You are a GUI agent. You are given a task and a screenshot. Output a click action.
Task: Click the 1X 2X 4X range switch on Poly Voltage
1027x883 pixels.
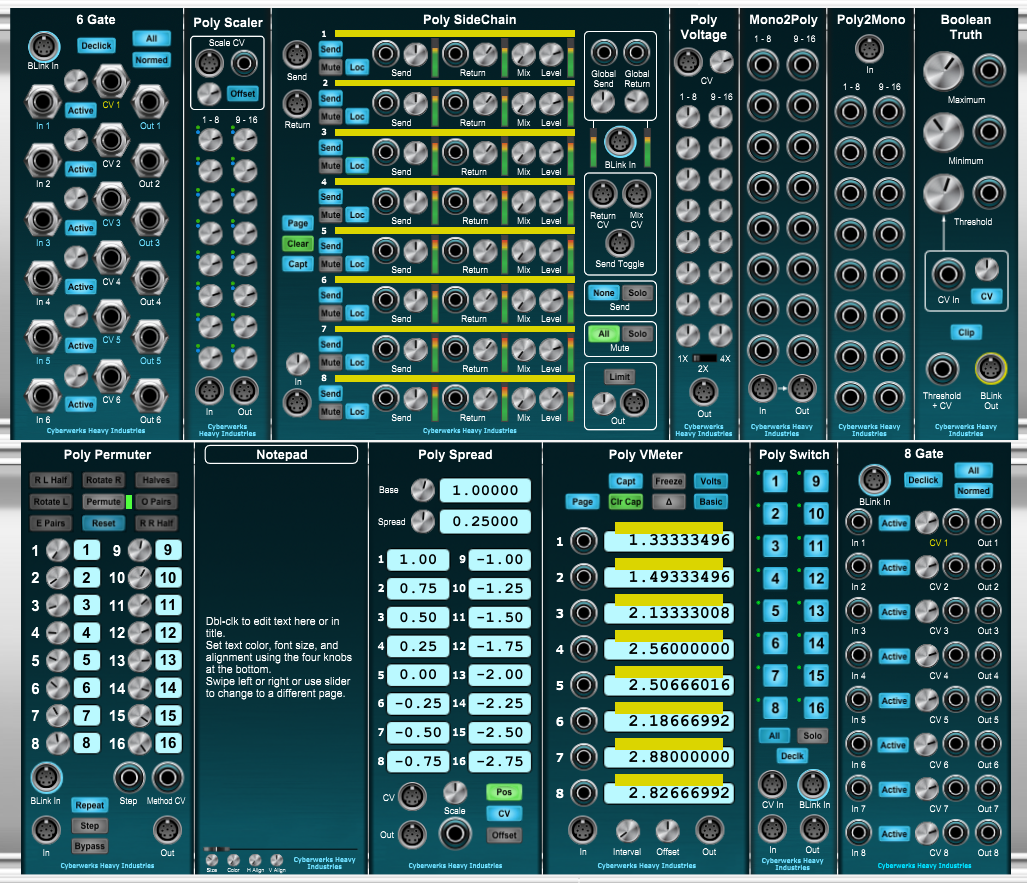click(705, 358)
